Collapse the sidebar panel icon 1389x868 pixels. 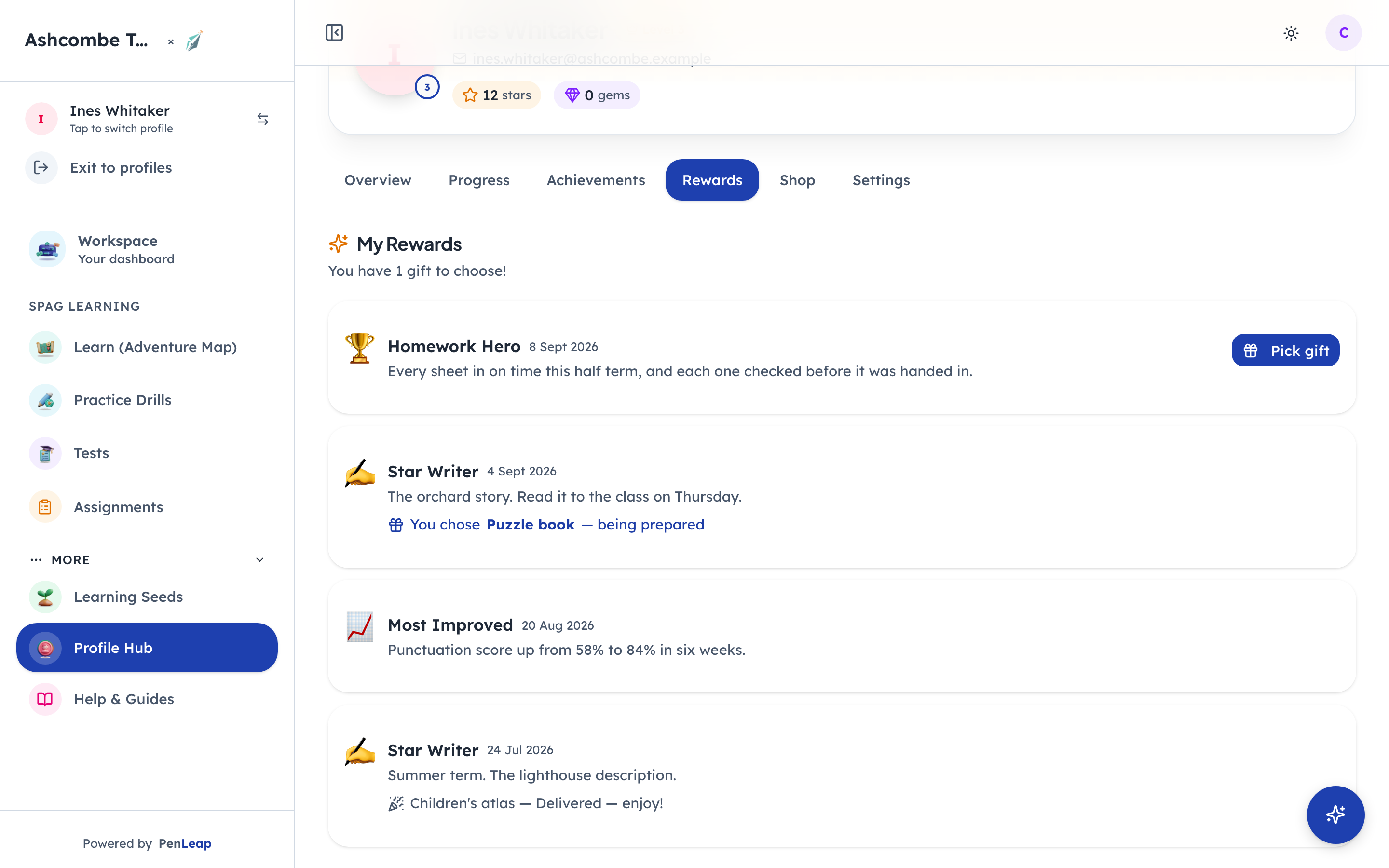pyautogui.click(x=334, y=33)
